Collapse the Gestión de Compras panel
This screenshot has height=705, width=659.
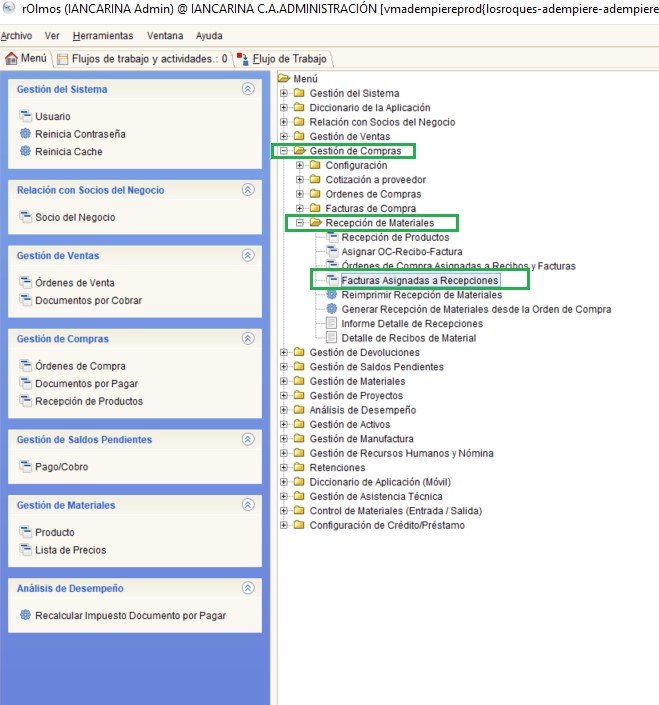coord(248,339)
